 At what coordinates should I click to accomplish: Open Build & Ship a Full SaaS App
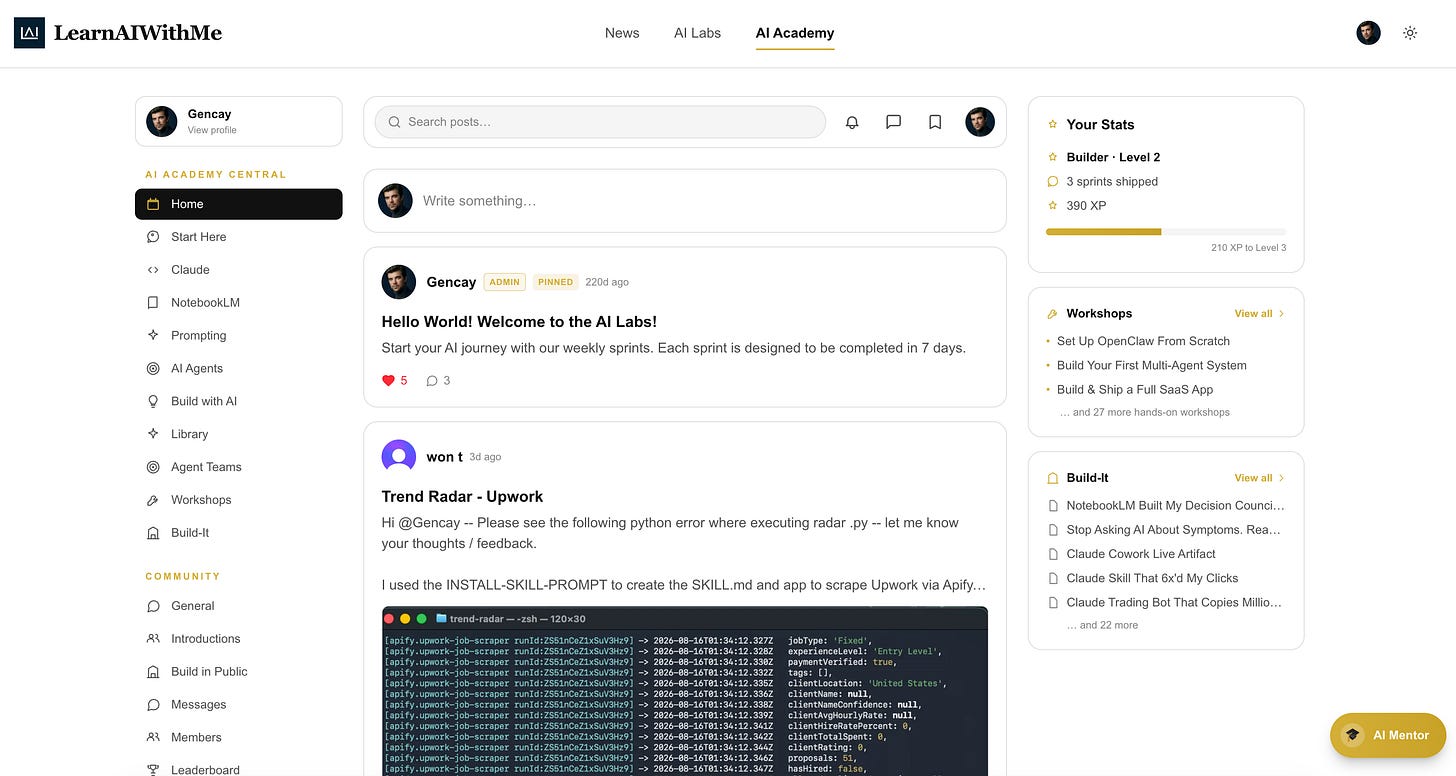coord(1135,389)
